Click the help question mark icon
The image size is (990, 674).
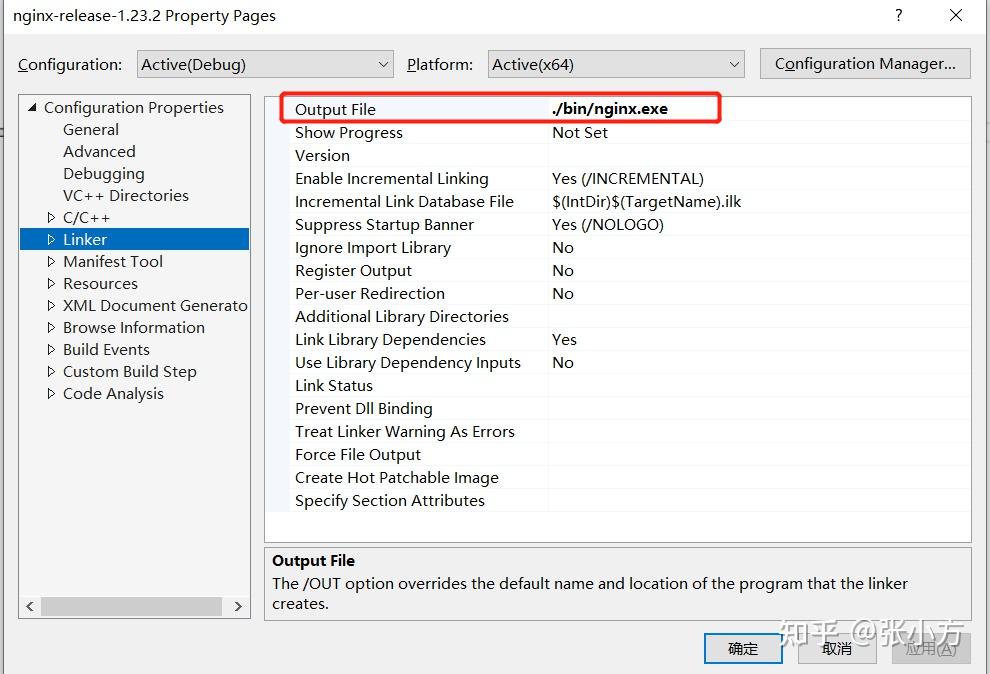[x=898, y=16]
